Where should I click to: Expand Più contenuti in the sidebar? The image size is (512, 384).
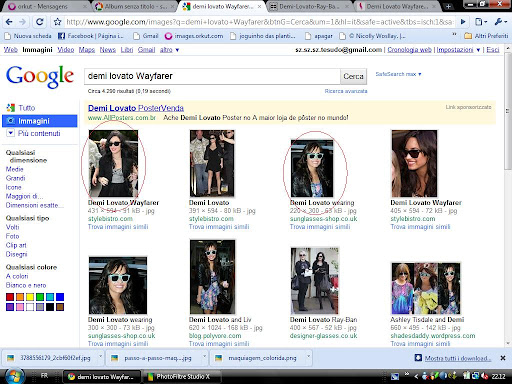[x=34, y=133]
